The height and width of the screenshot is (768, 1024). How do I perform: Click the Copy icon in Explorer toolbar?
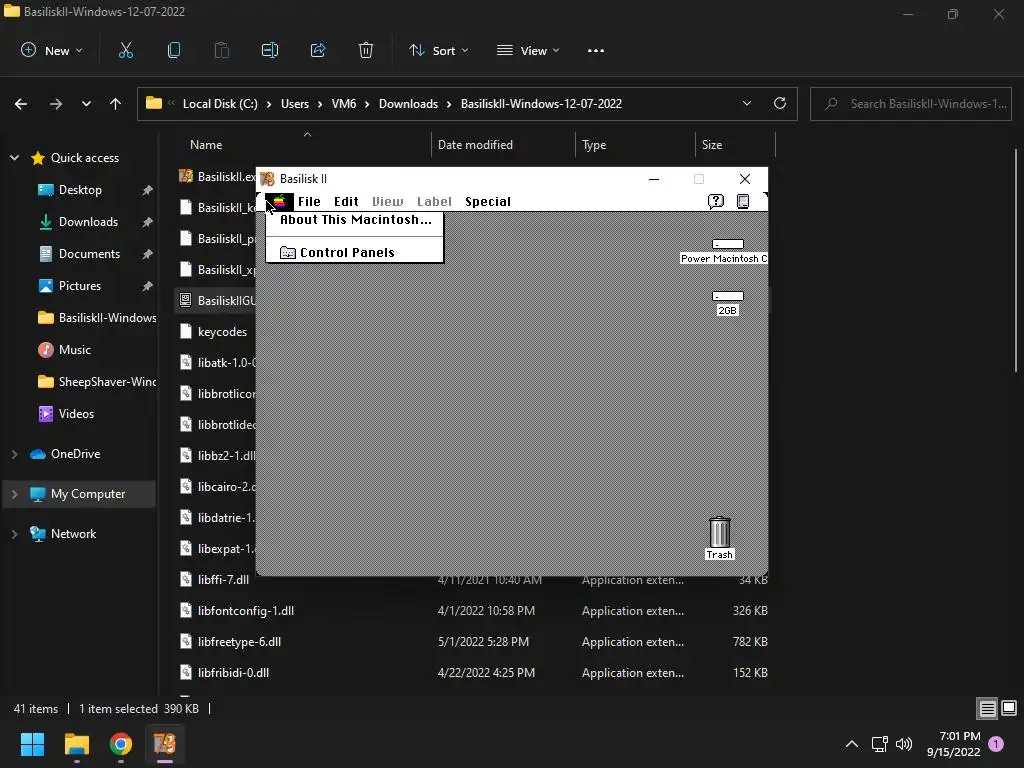pos(174,50)
